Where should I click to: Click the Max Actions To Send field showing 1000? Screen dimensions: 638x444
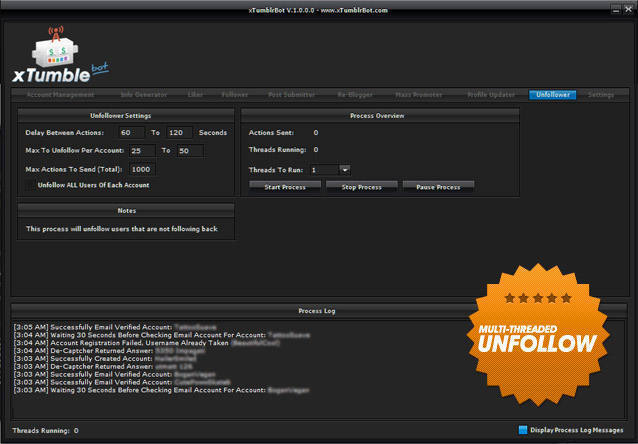tap(142, 169)
